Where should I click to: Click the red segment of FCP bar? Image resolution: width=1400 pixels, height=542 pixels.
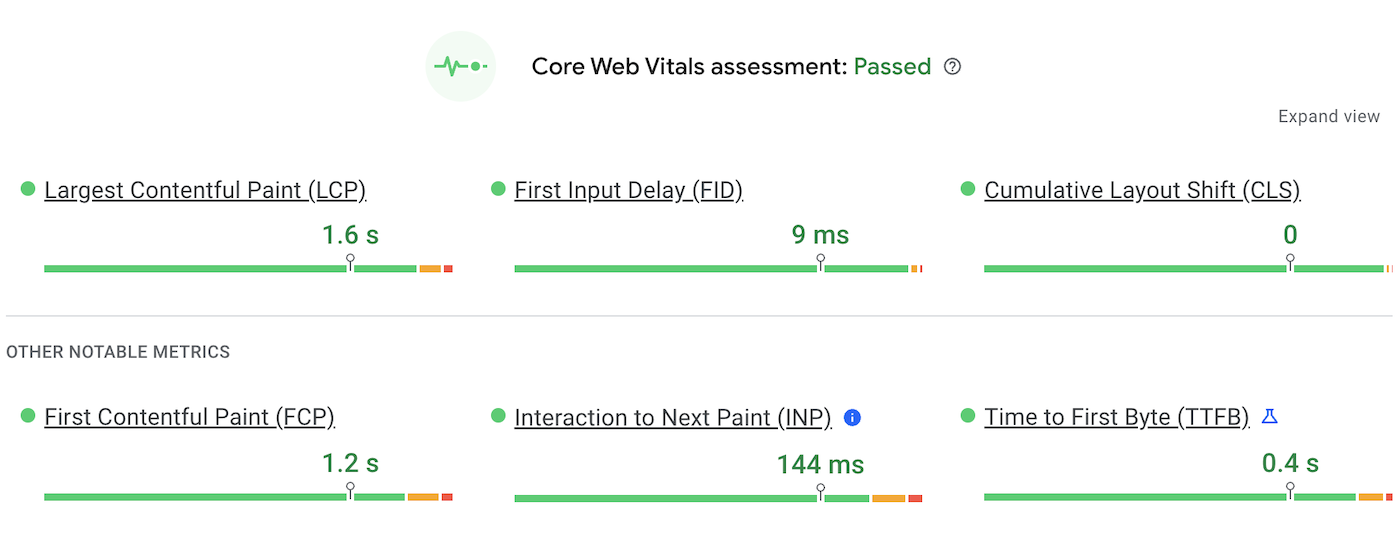click(x=447, y=497)
